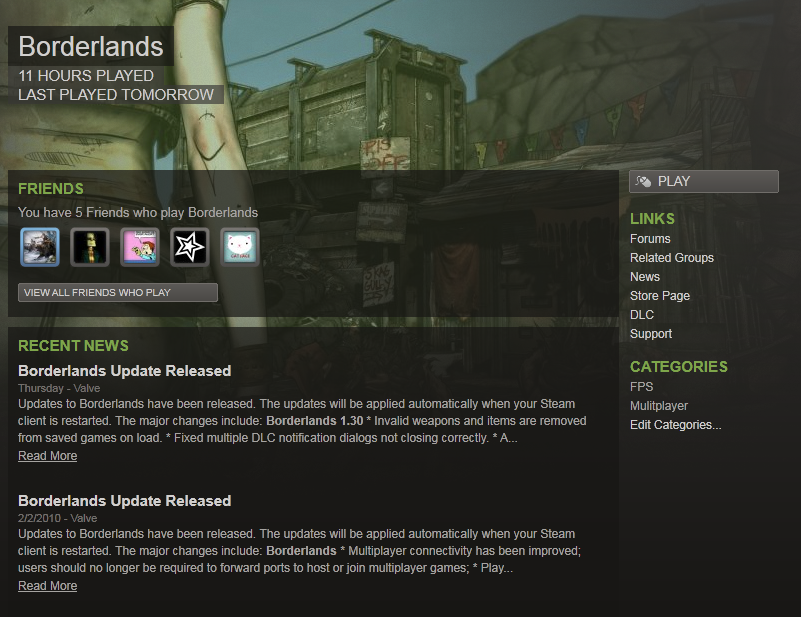
Task: Go to Related Groups
Action: pos(672,257)
